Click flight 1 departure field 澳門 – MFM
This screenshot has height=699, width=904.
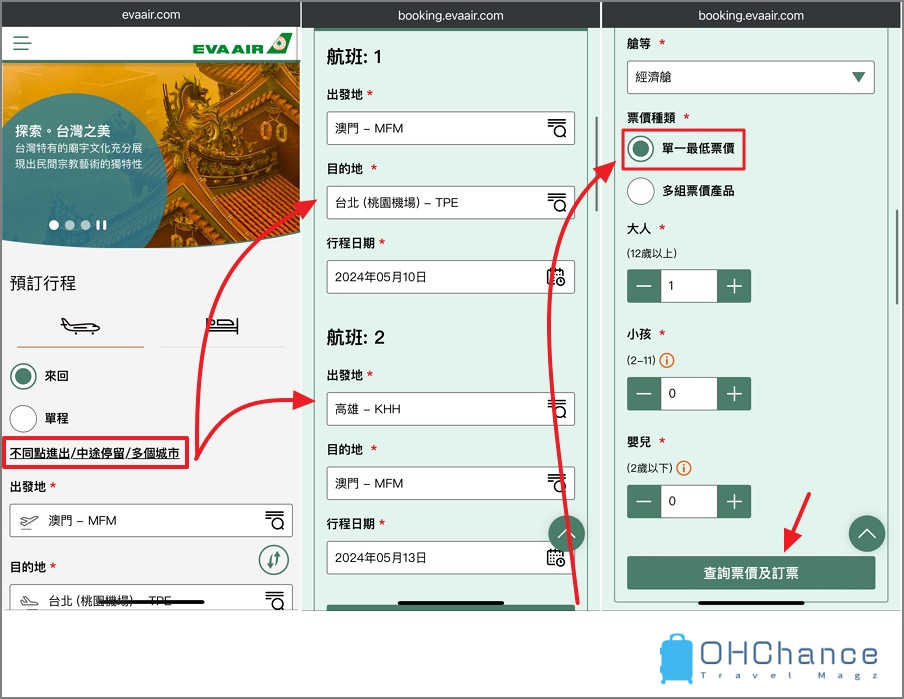pos(450,128)
